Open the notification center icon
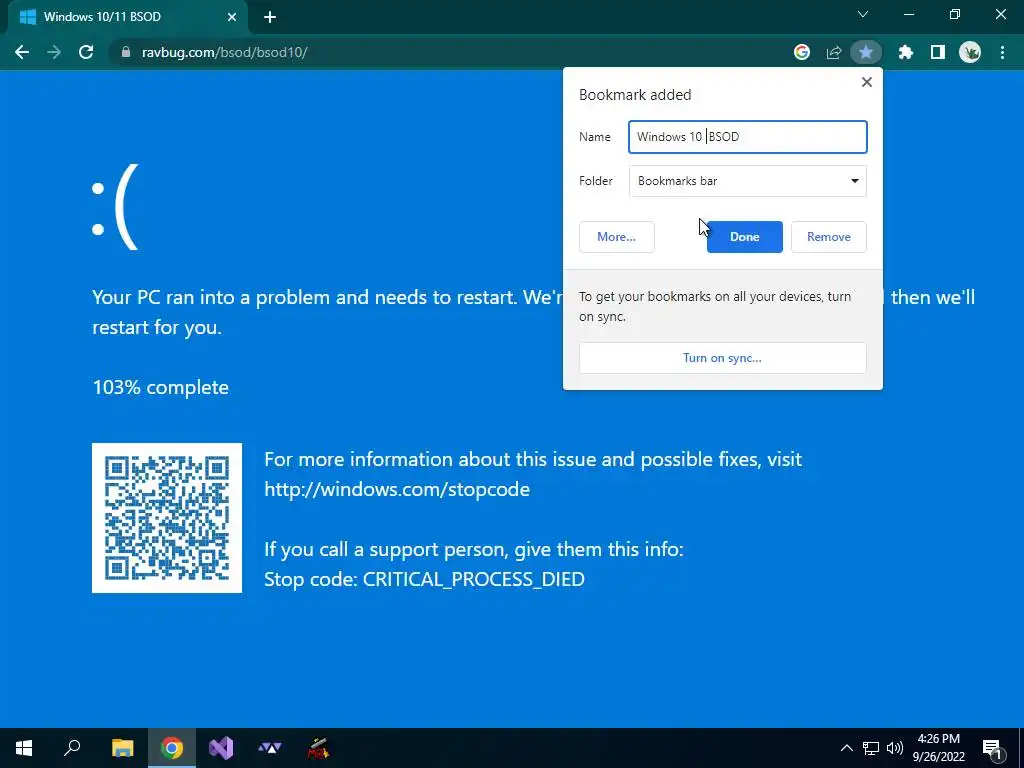Image resolution: width=1024 pixels, height=768 pixels. point(993,748)
